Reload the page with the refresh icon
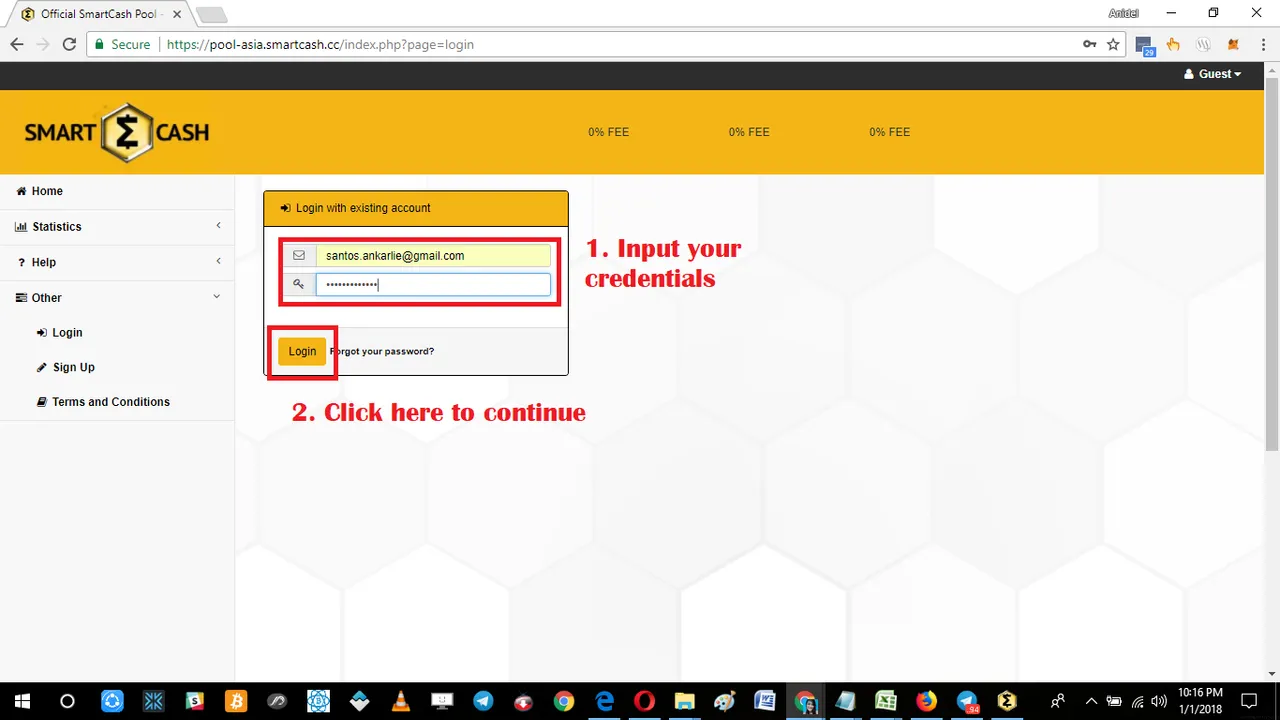The height and width of the screenshot is (720, 1280). [69, 44]
